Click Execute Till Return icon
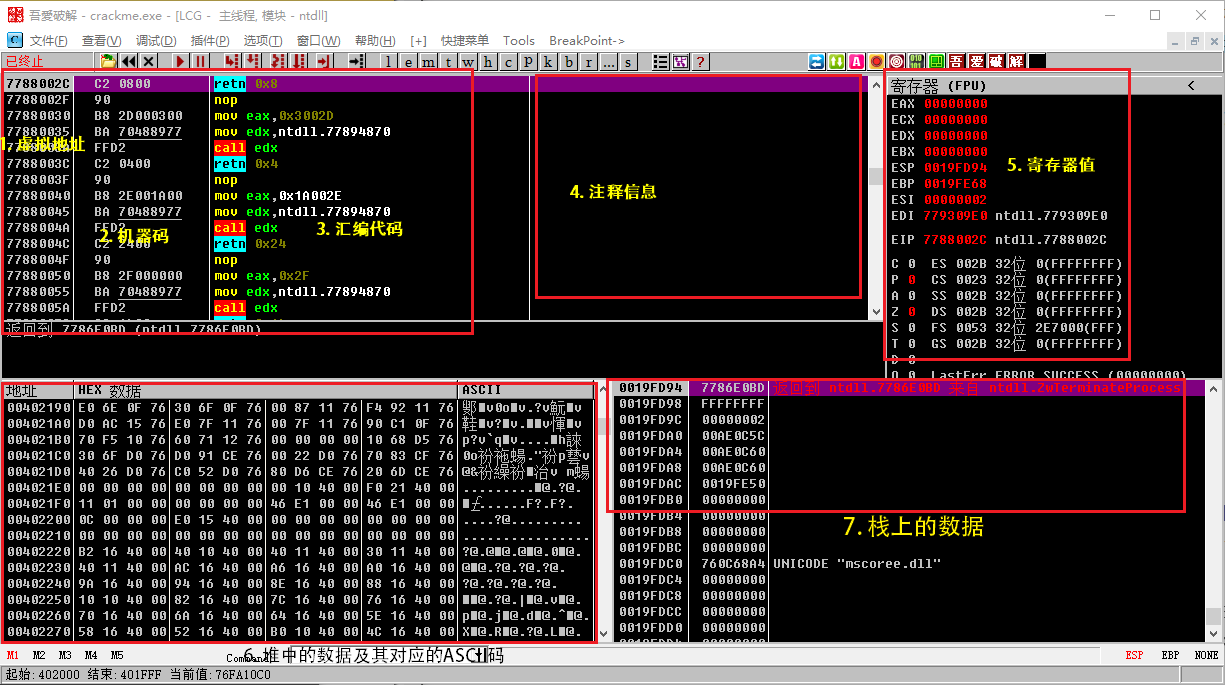This screenshot has height=685, width=1225. point(323,62)
